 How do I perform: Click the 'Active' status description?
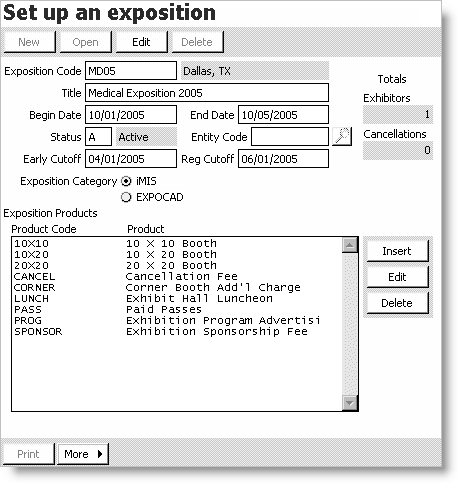pyautogui.click(x=133, y=137)
